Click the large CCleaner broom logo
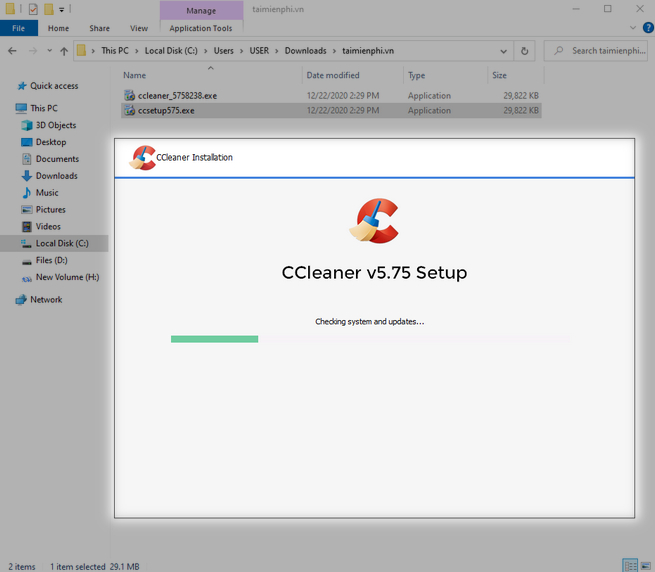The image size is (655, 572). click(374, 221)
